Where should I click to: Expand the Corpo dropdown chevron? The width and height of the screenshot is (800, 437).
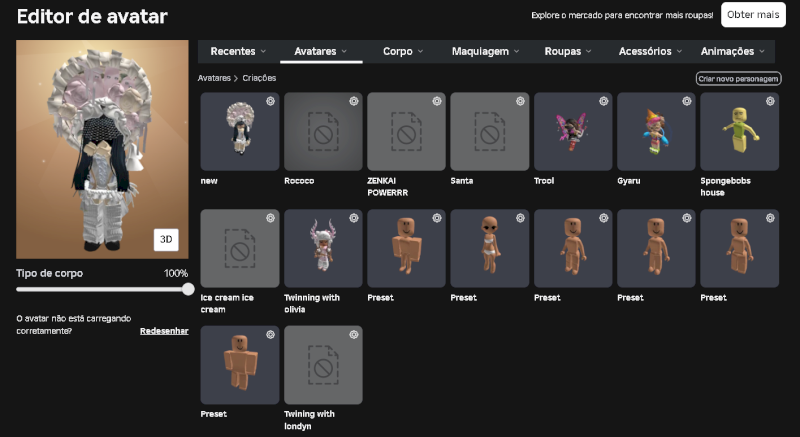tap(420, 52)
